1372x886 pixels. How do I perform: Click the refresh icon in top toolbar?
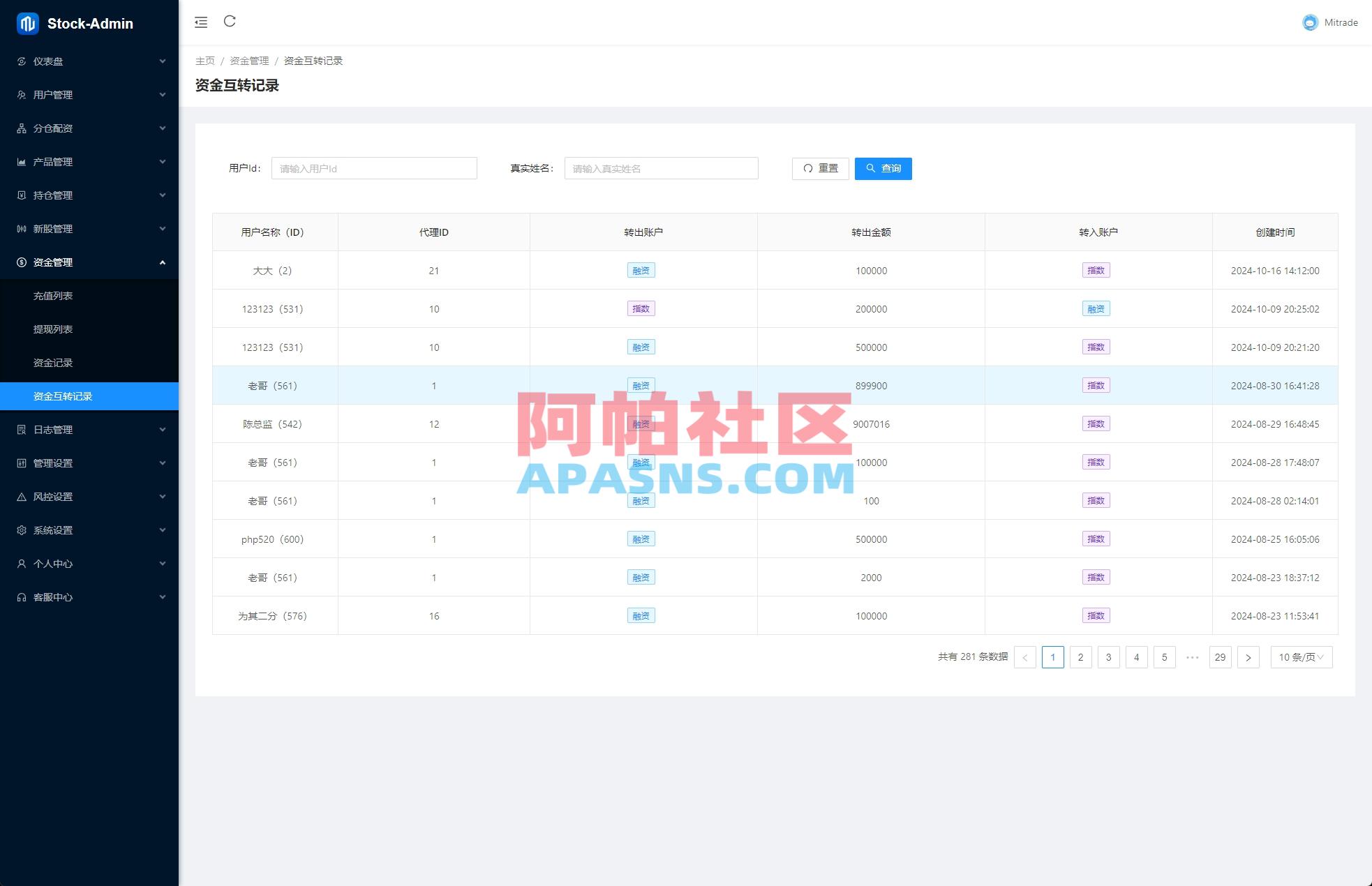coord(230,22)
